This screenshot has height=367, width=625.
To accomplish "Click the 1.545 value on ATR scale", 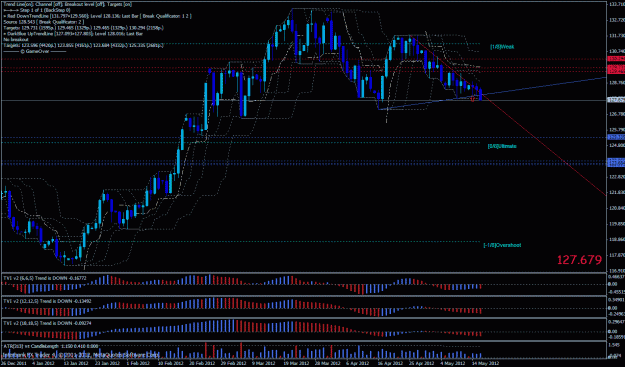I will coord(614,345).
